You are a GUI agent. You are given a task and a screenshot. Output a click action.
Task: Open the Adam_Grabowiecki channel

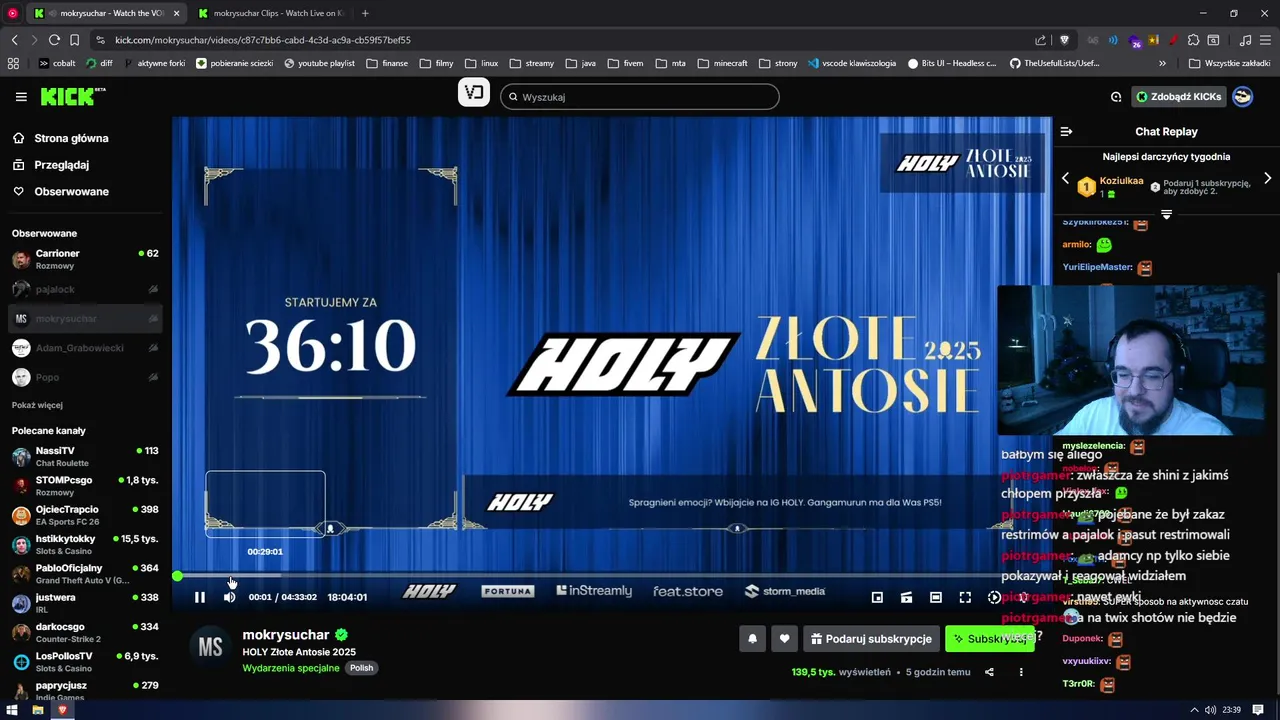point(85,348)
